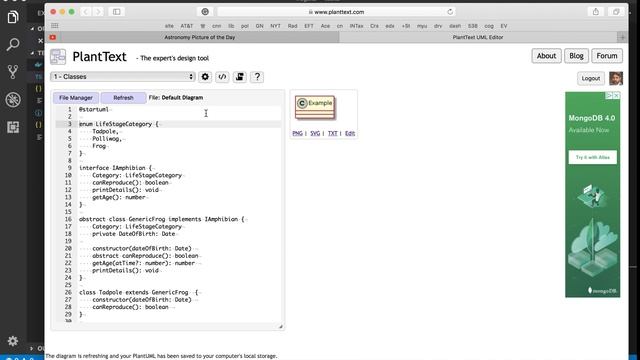This screenshot has width=640, height=360.
Task: Open VS Code Search icon
Action: [13, 44]
